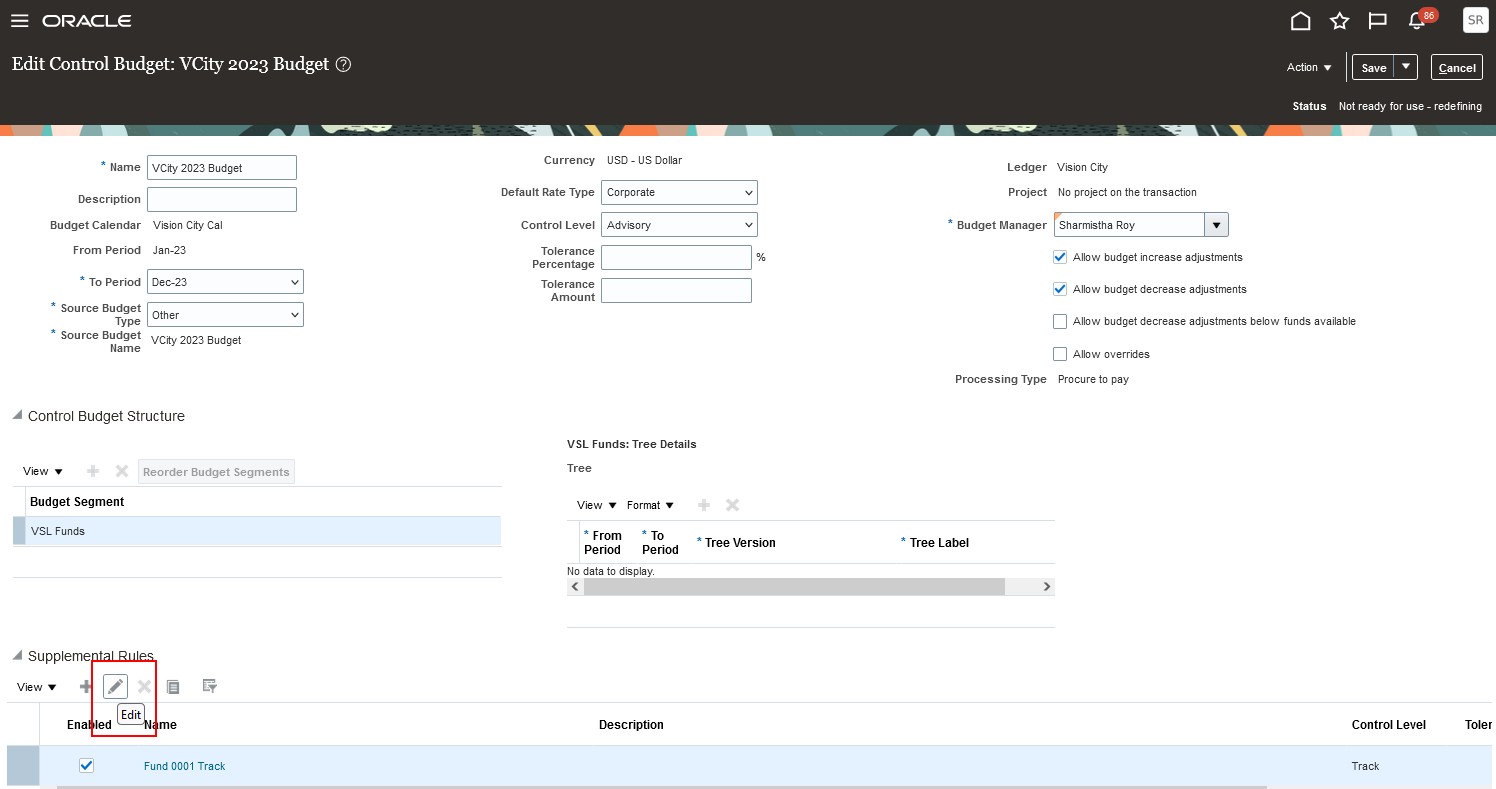Screen dimensions: 1496x789
Task: Open the Favorites star icon
Action: point(1340,21)
